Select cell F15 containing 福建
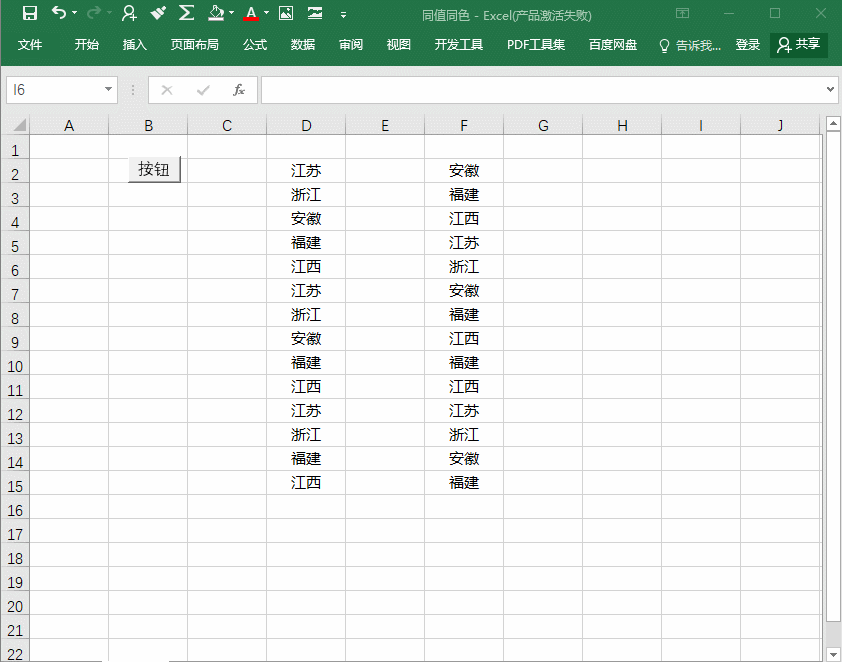842x662 pixels. click(x=464, y=483)
